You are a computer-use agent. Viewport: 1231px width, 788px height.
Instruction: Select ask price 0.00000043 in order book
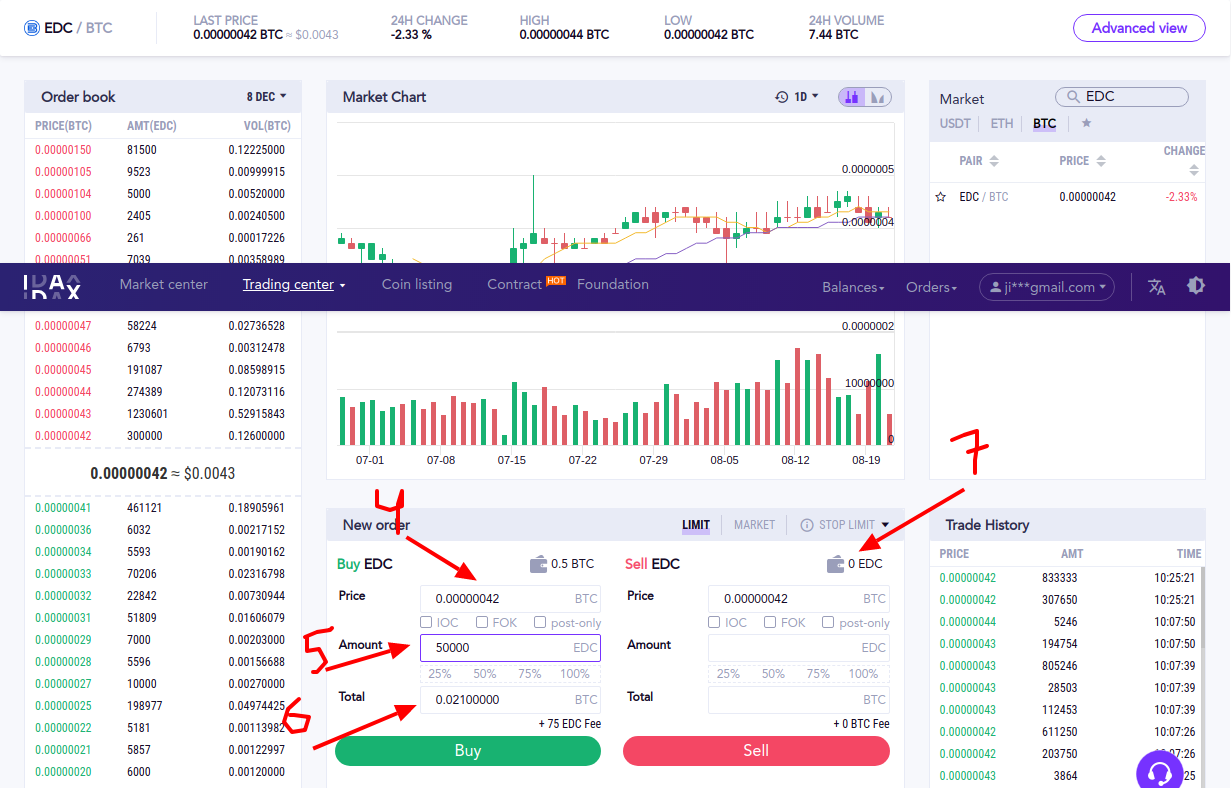point(62,414)
